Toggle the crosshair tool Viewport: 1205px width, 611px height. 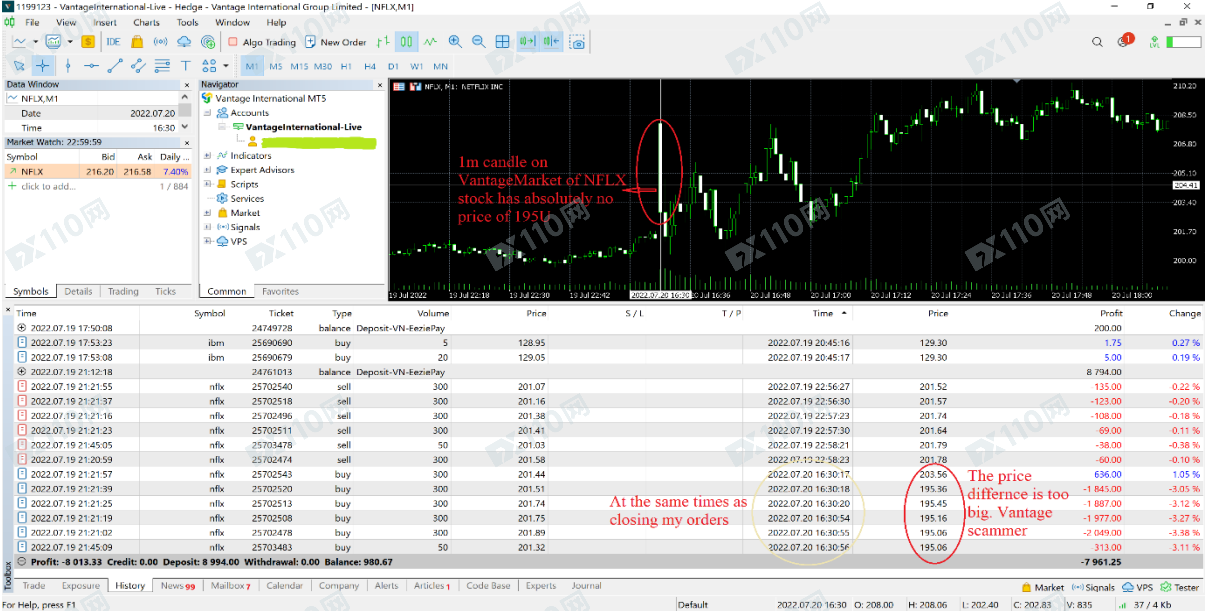coord(43,66)
